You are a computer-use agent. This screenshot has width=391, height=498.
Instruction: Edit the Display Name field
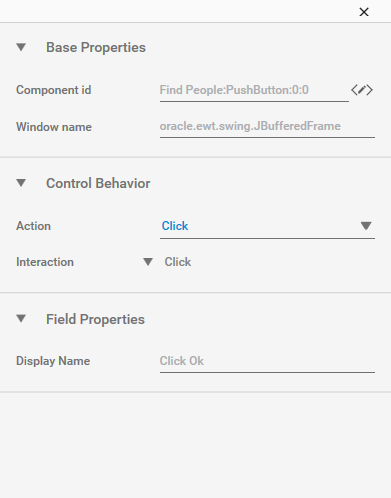point(267,361)
